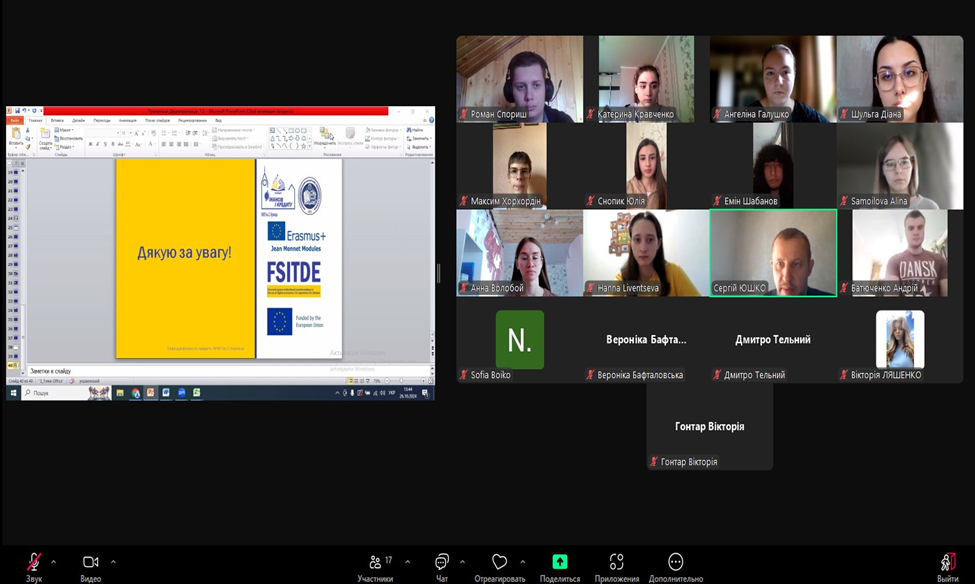Start camera using the Видео button
The width and height of the screenshot is (975, 584).
coord(91,567)
